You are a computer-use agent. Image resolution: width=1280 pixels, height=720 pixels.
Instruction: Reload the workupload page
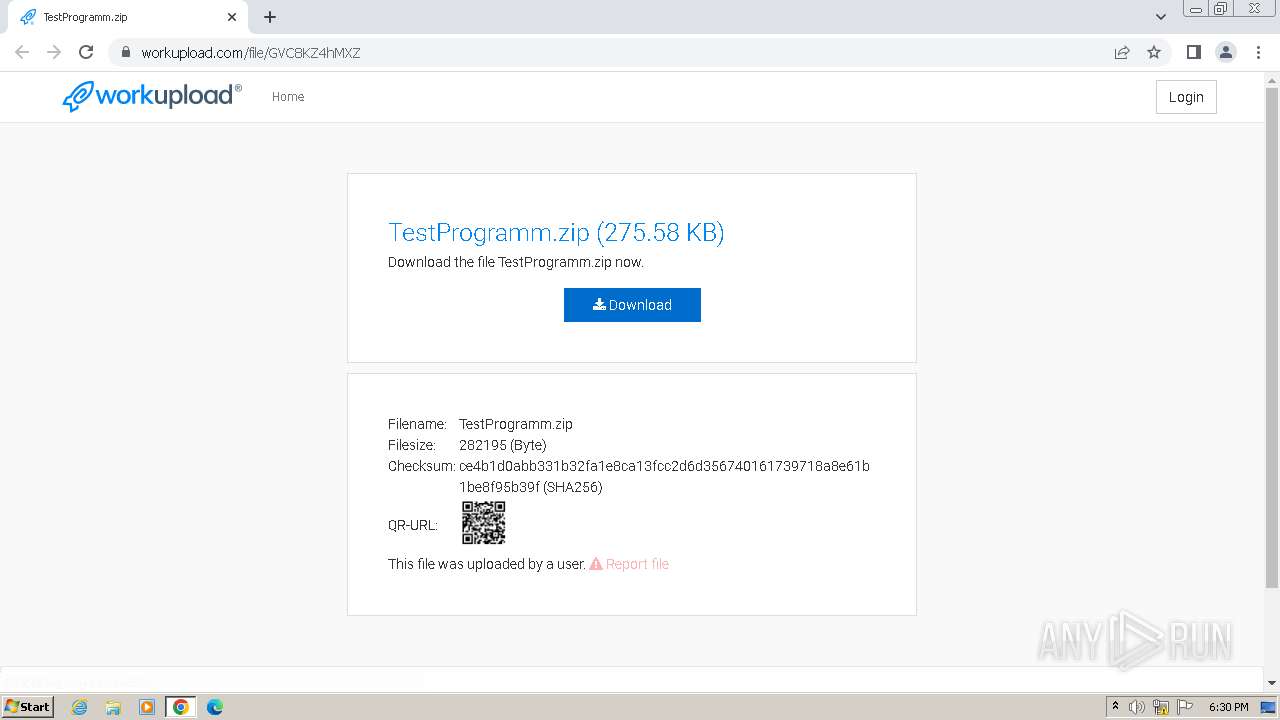click(86, 52)
